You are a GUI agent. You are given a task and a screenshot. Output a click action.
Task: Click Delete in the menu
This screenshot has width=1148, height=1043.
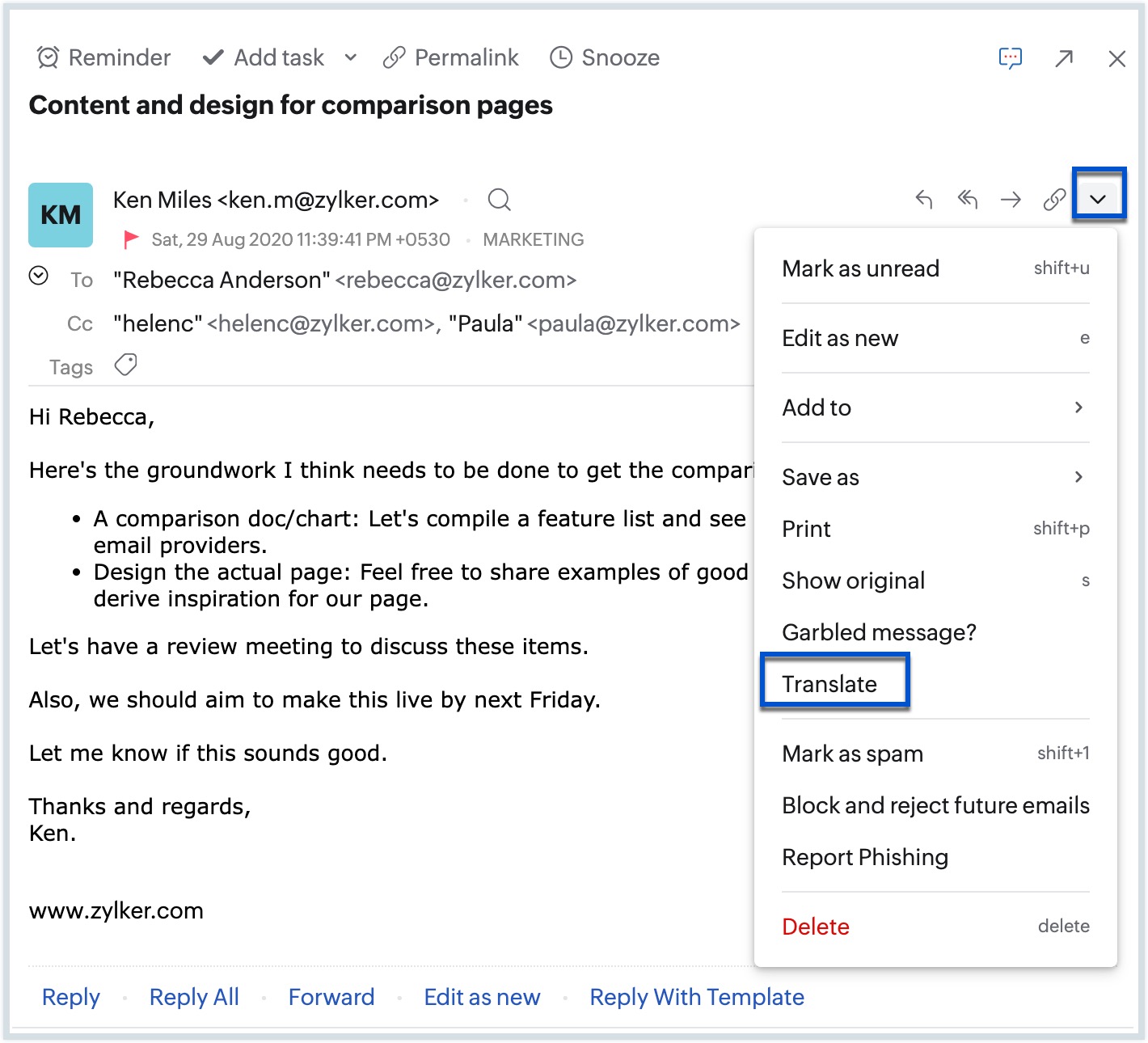click(x=936, y=927)
